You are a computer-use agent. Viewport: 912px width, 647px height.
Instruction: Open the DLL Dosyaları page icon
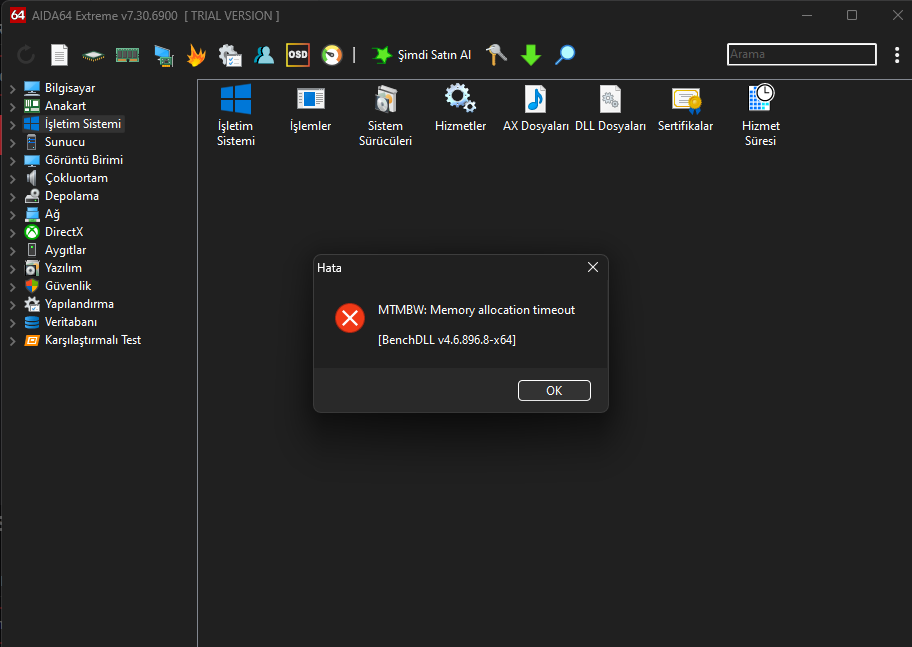click(x=610, y=98)
